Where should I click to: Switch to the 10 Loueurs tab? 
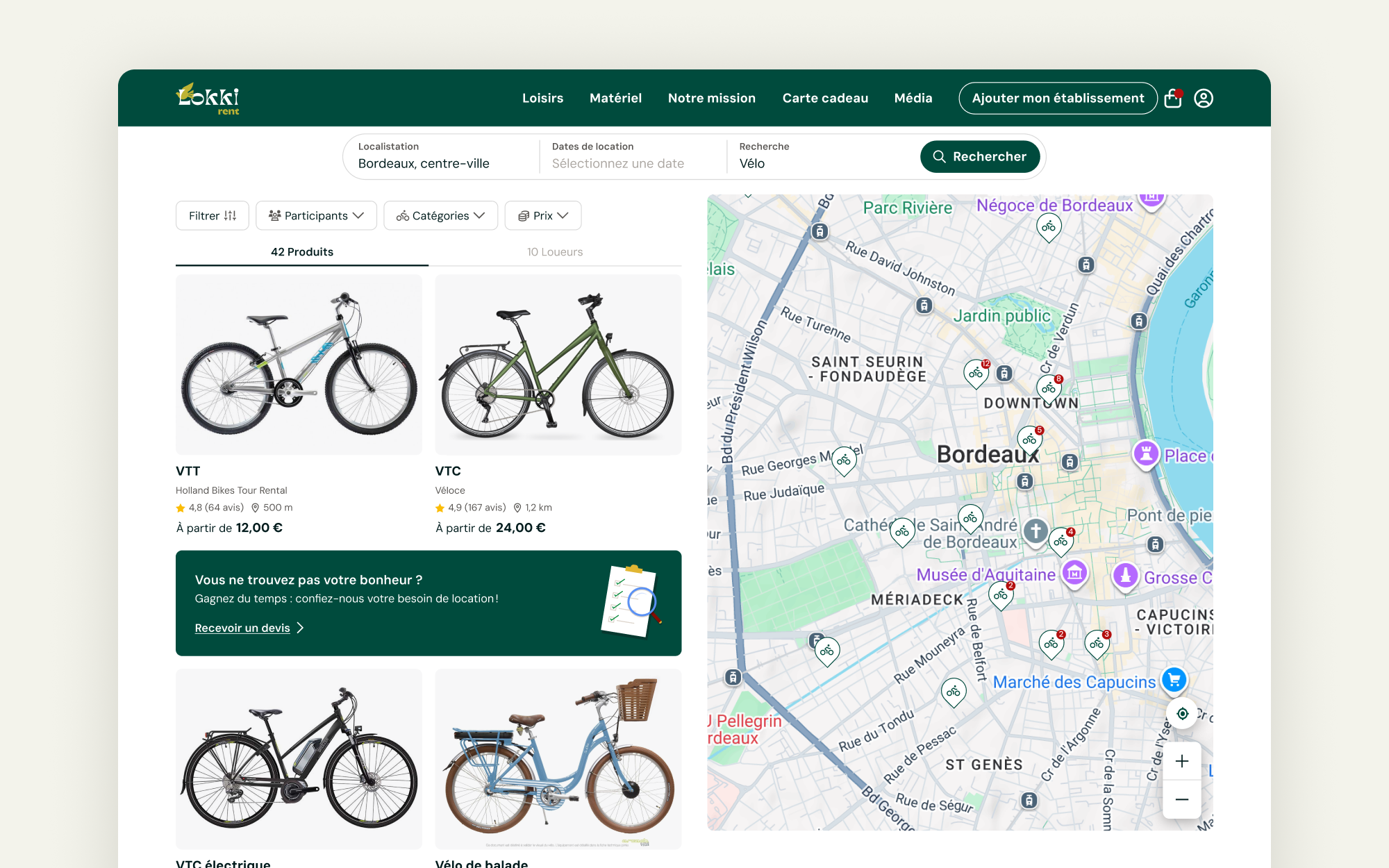pyautogui.click(x=555, y=252)
